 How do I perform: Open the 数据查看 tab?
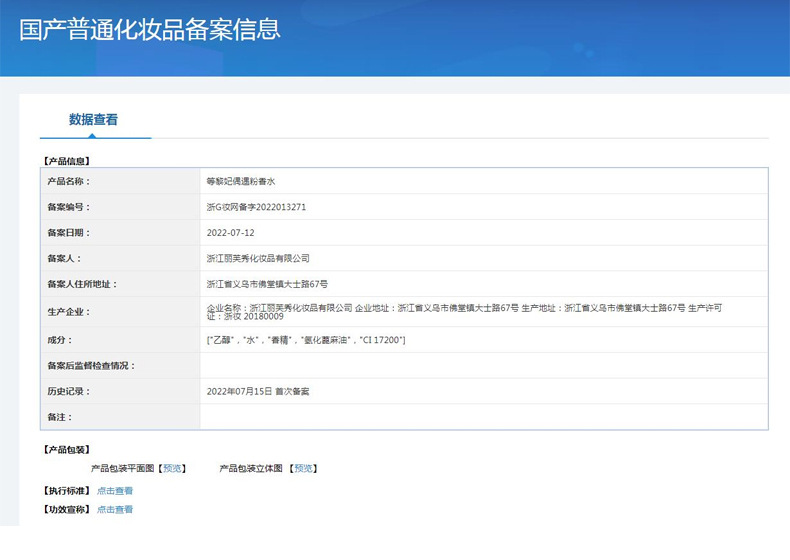tap(94, 120)
